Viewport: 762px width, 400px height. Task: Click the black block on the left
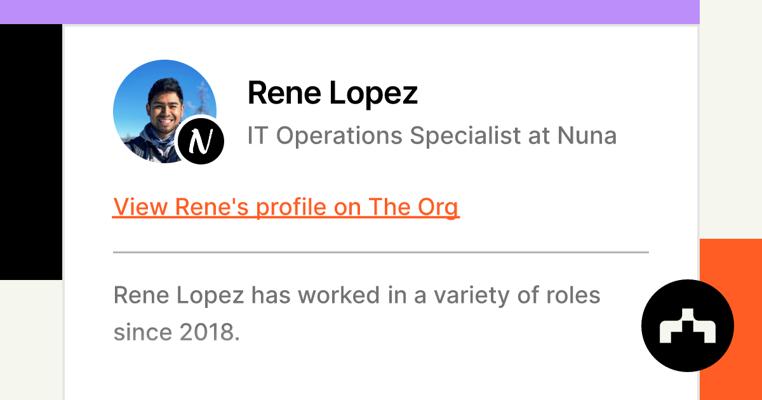(30, 150)
